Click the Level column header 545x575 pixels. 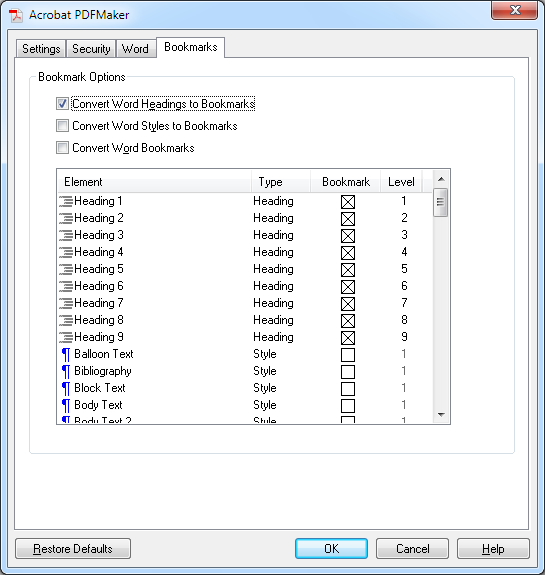[401, 182]
